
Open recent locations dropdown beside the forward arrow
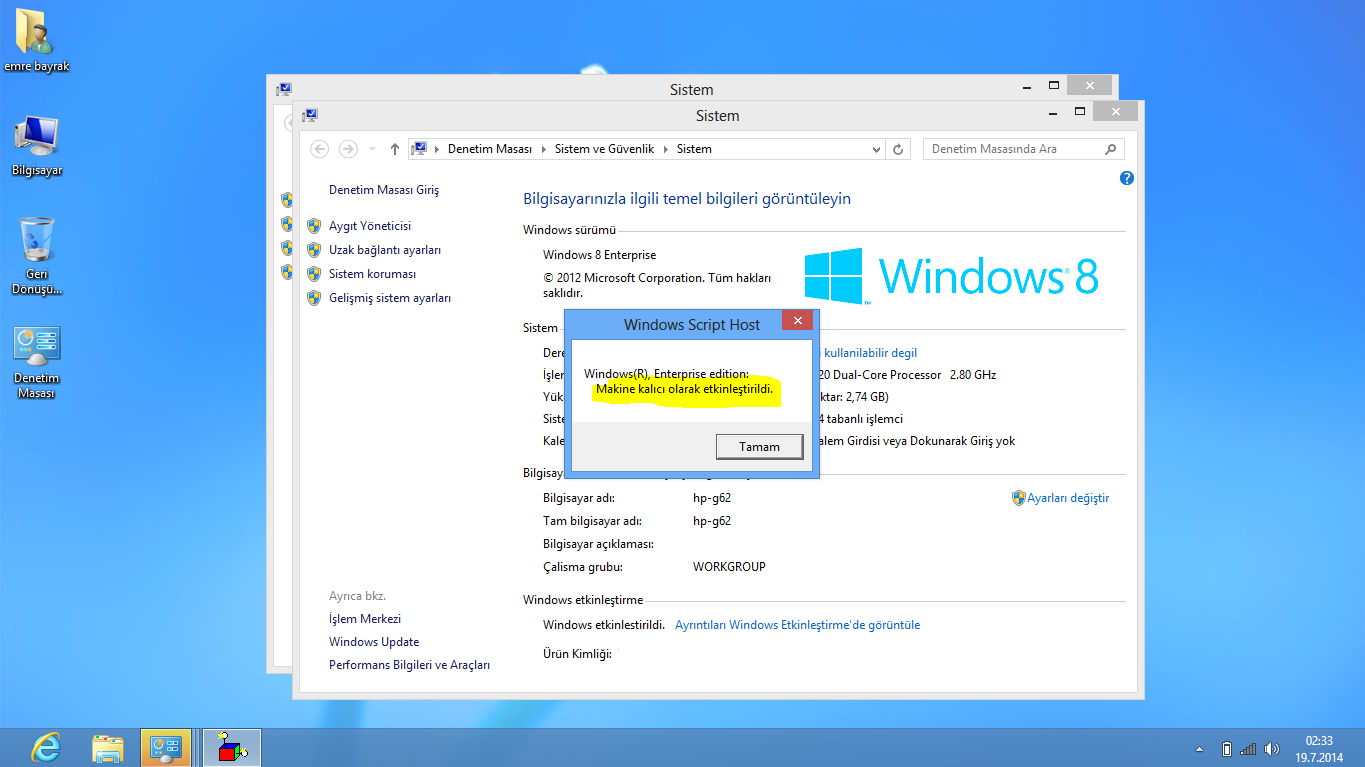point(372,149)
